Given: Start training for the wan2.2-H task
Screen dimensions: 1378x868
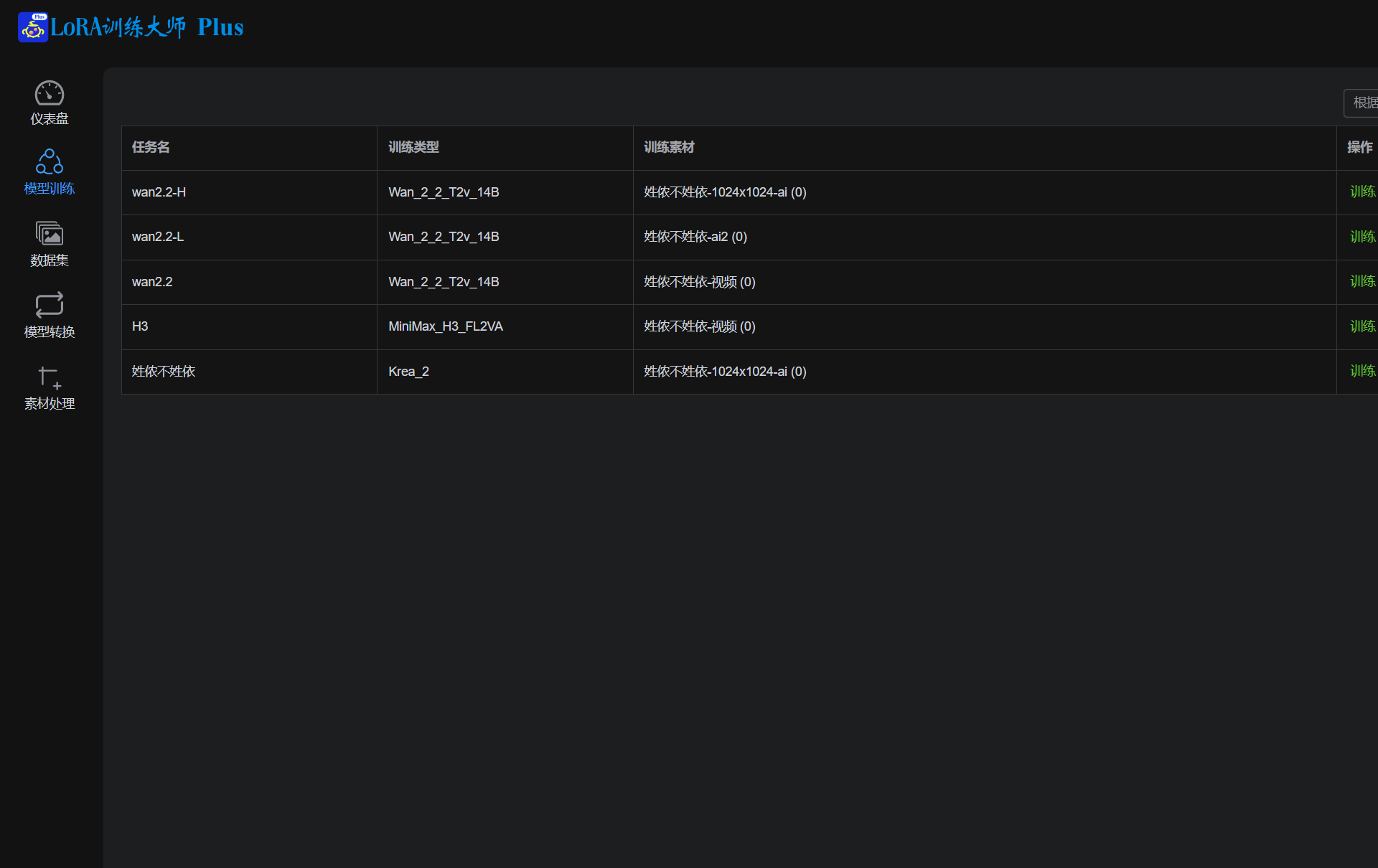Looking at the screenshot, I should click(x=1362, y=192).
